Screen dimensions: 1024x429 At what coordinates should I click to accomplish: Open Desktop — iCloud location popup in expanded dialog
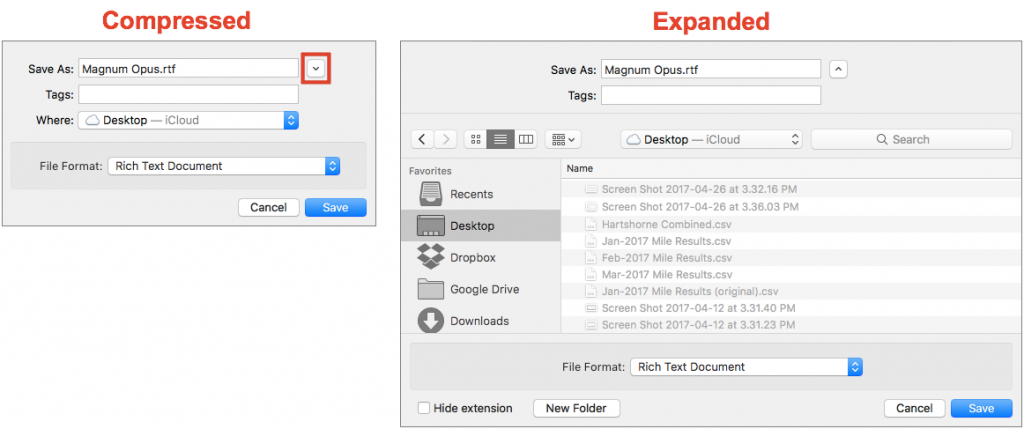(x=711, y=139)
